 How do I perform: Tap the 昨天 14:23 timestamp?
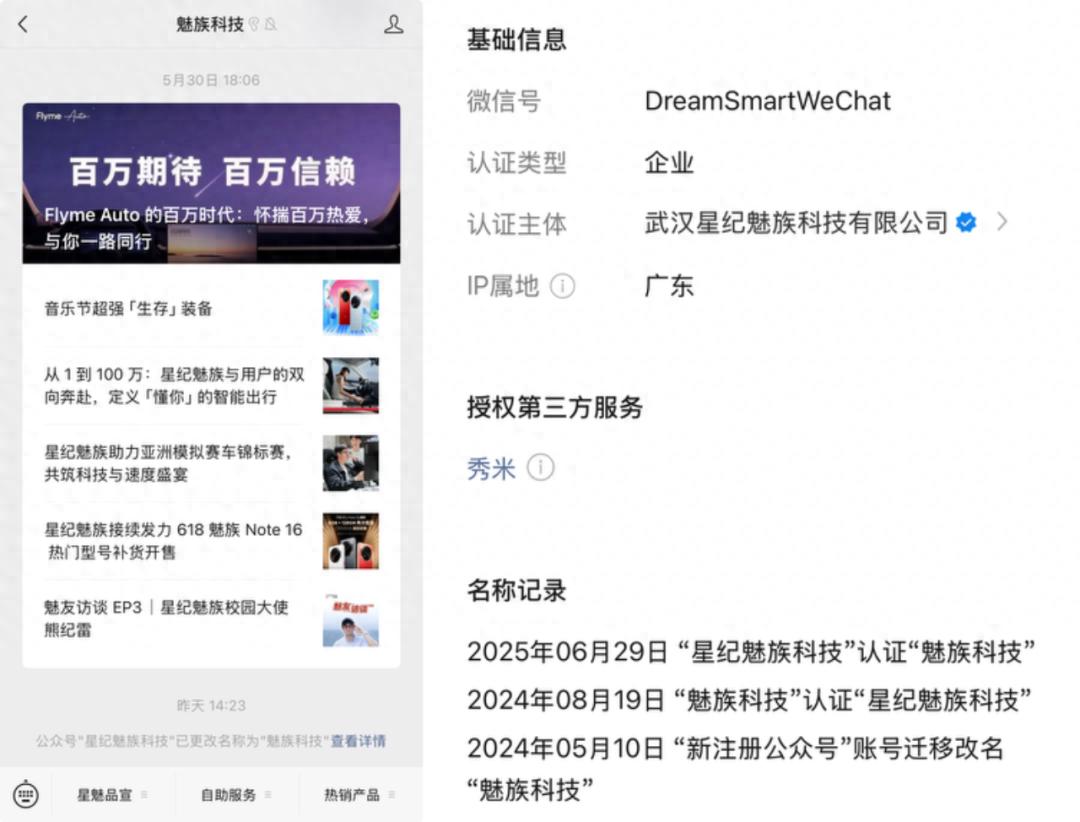pos(211,706)
